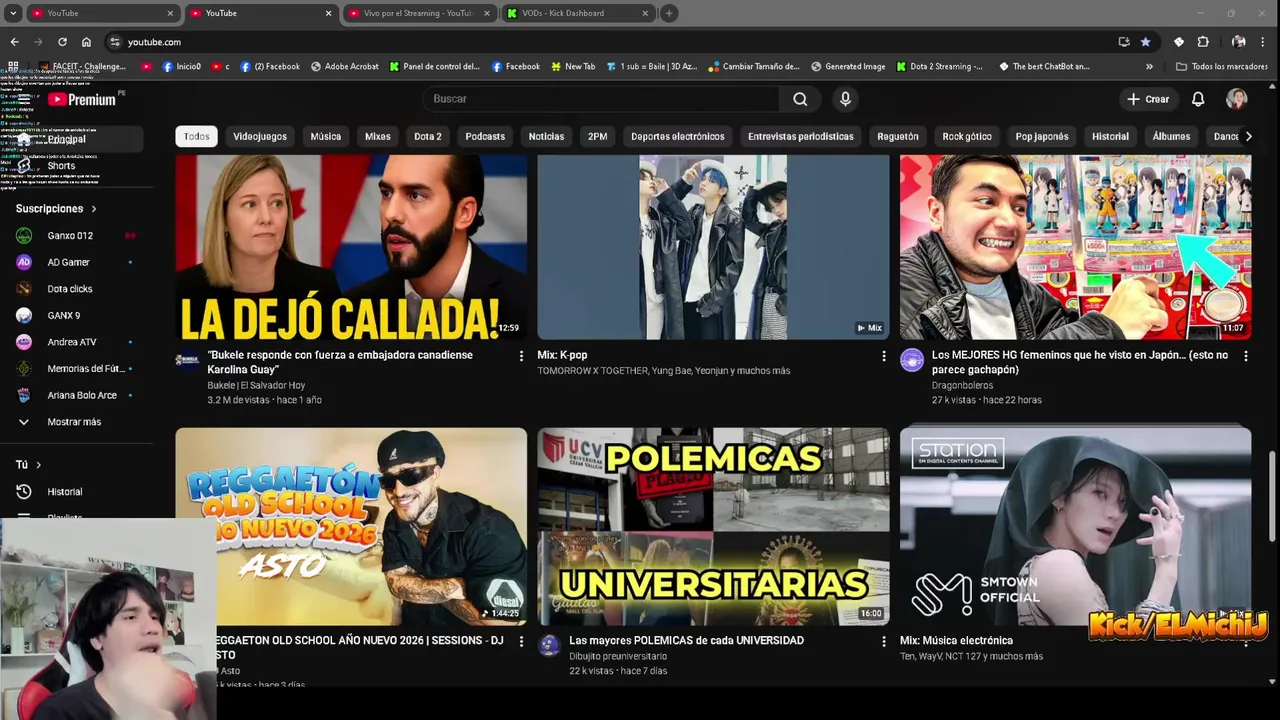
Task: Open the notifications bell
Action: 1198,99
